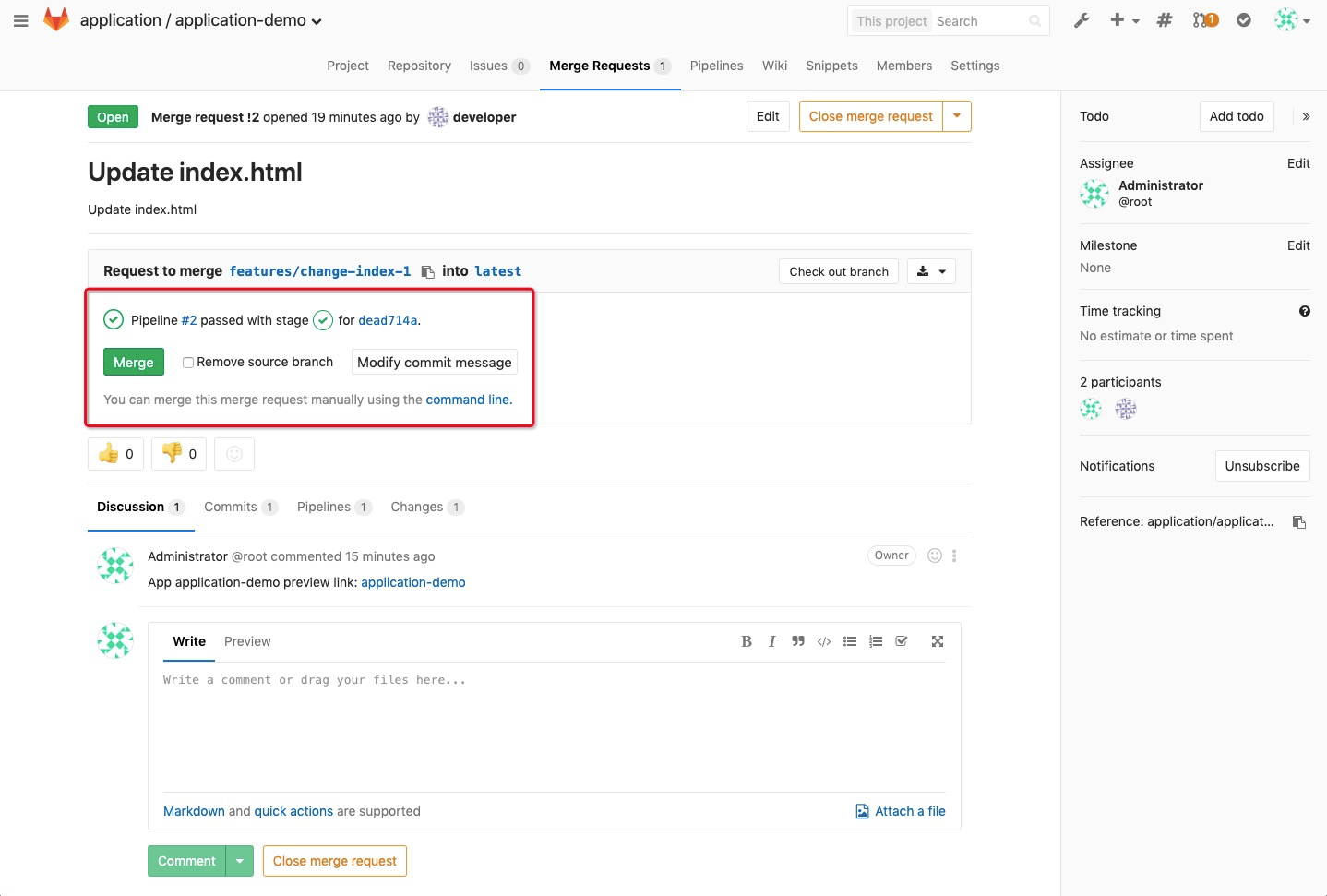Image resolution: width=1327 pixels, height=896 pixels.
Task: Give a thumbs up reaction
Action: 115,453
